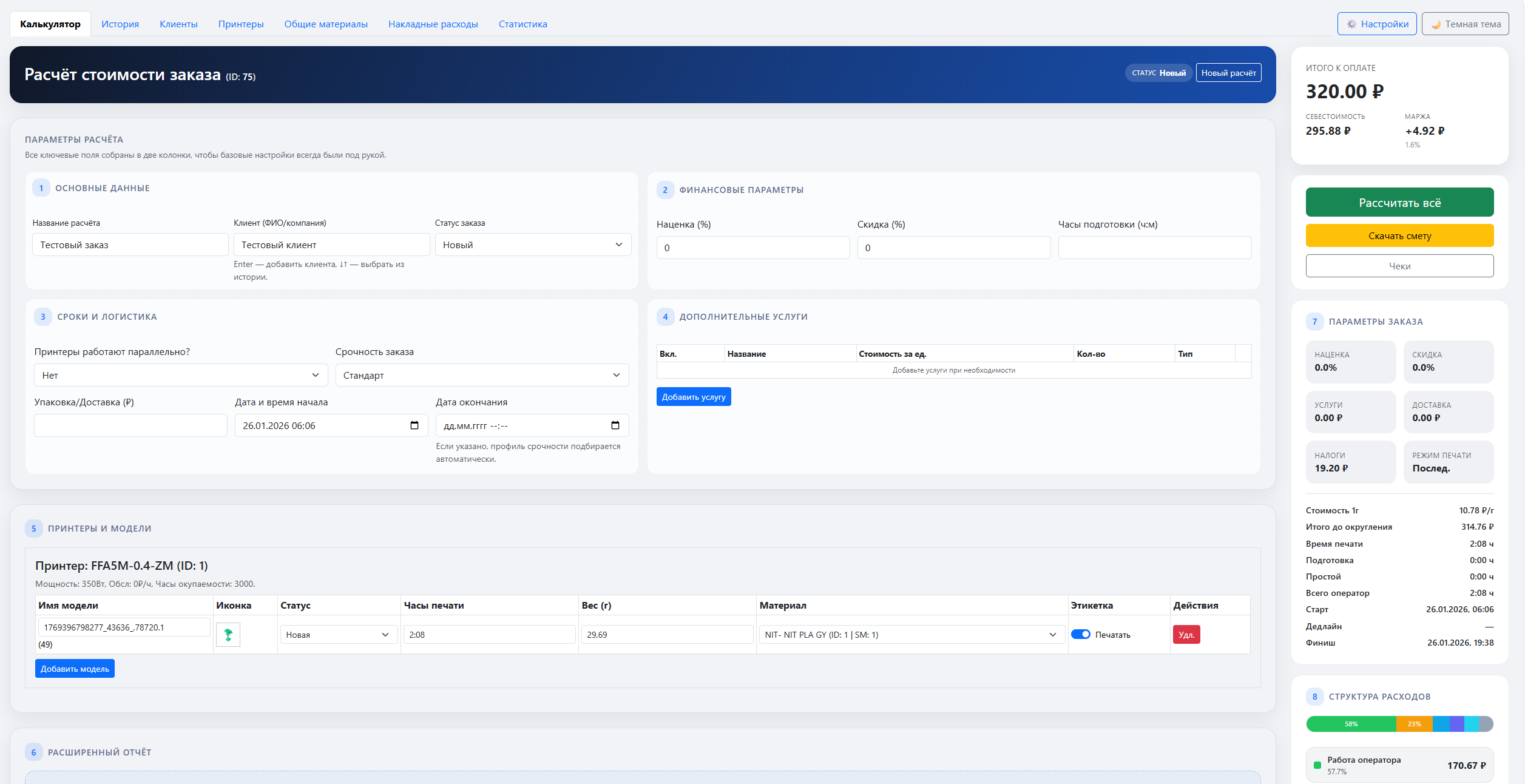The height and width of the screenshot is (784, 1525).
Task: Click the Наценка (%) input field
Action: pyautogui.click(x=752, y=248)
